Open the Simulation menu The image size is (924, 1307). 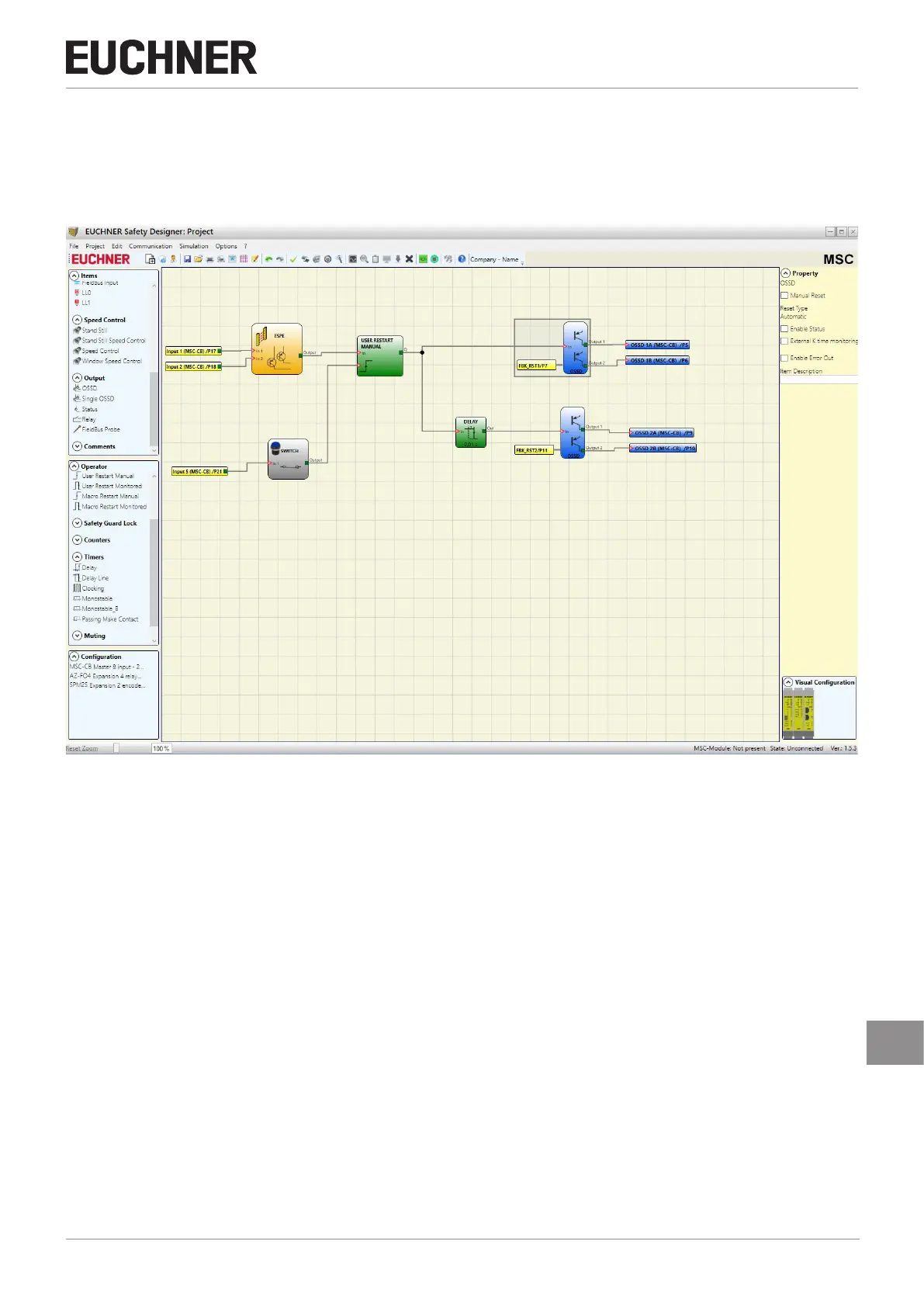coord(194,246)
